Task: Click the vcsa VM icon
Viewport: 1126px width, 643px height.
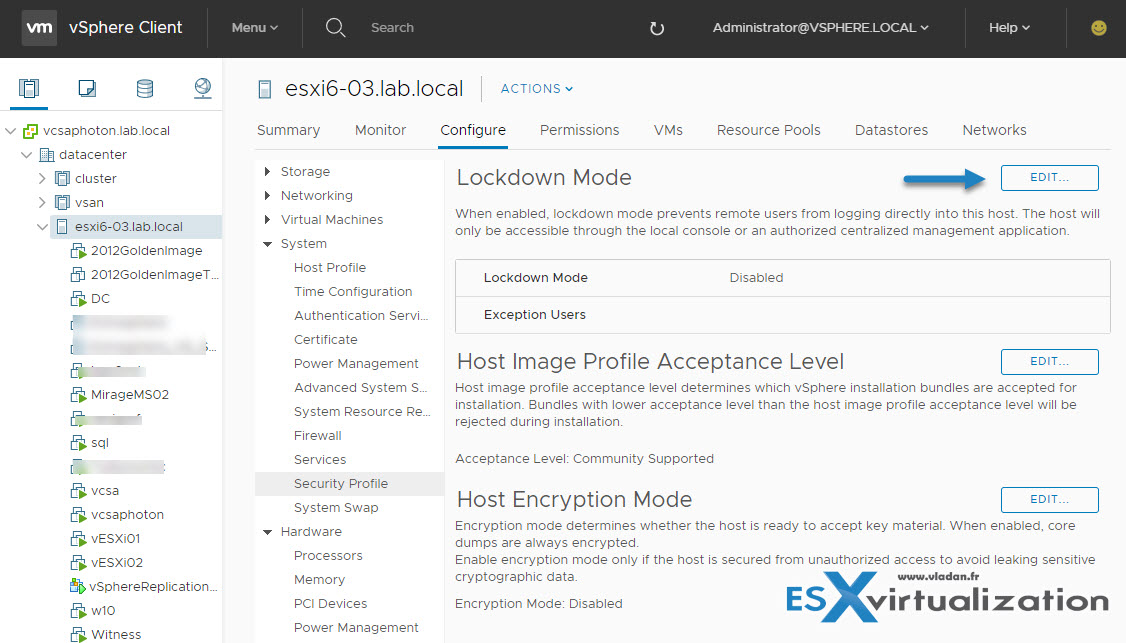Action: (78, 491)
